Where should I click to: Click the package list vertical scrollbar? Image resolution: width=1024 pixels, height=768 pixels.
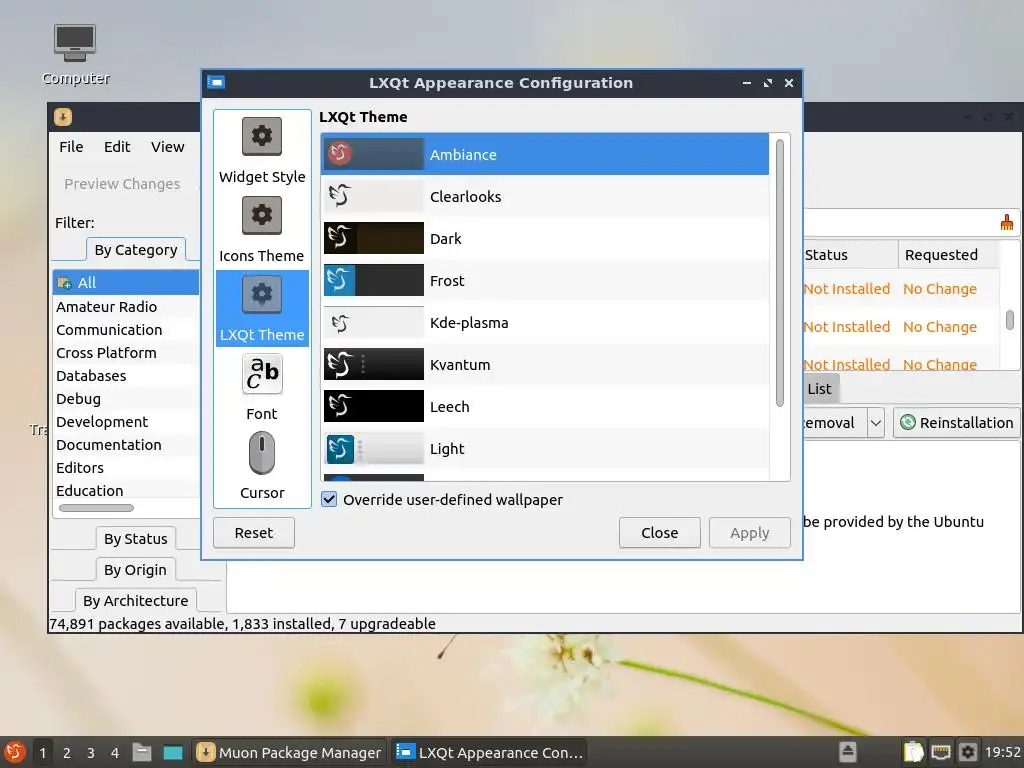1010,320
